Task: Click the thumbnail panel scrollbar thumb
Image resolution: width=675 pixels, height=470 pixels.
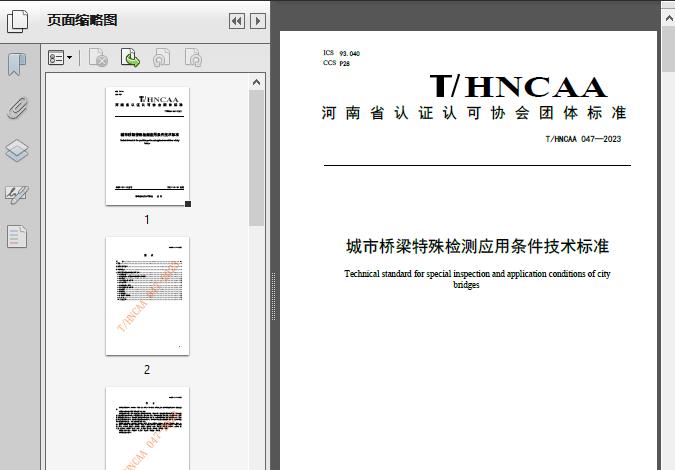Action: pyautogui.click(x=257, y=158)
